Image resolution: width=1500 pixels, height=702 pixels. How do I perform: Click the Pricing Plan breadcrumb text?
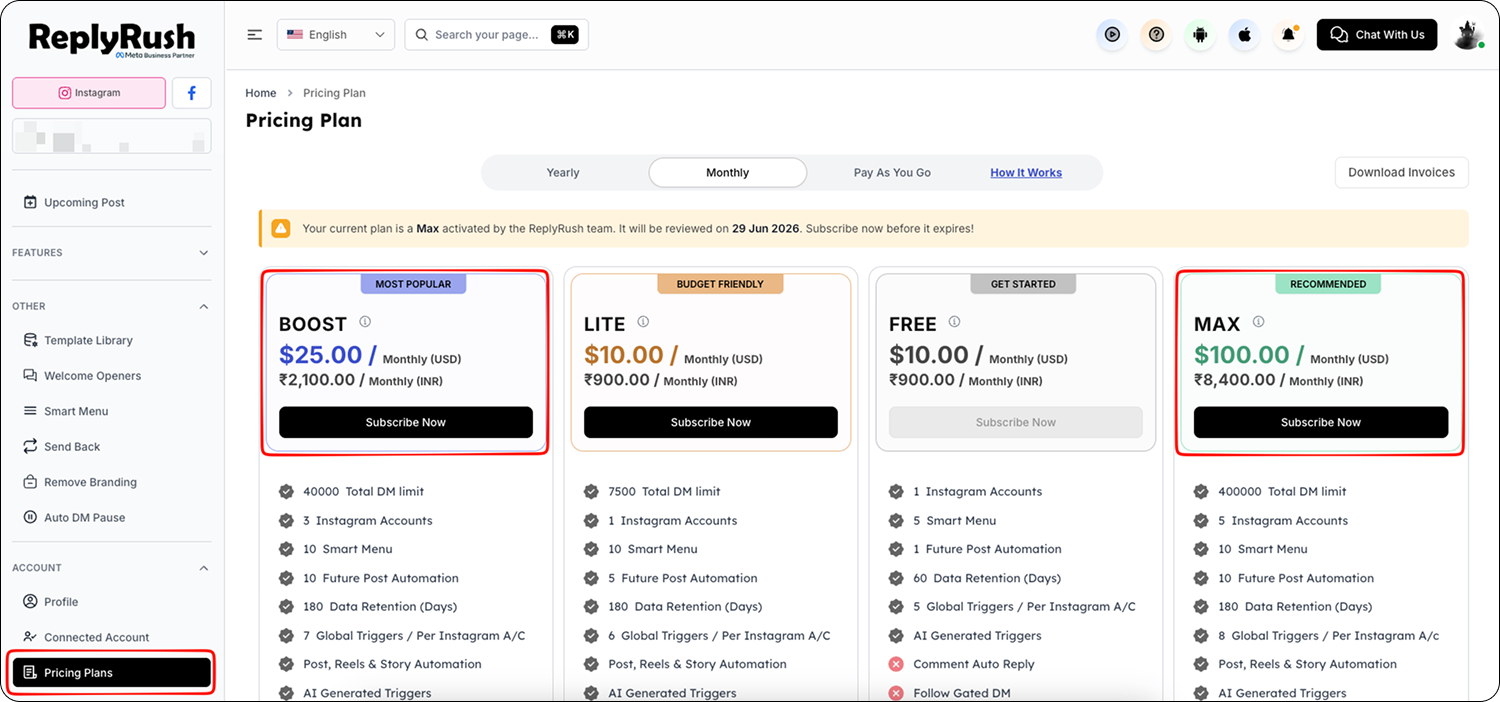pos(334,93)
